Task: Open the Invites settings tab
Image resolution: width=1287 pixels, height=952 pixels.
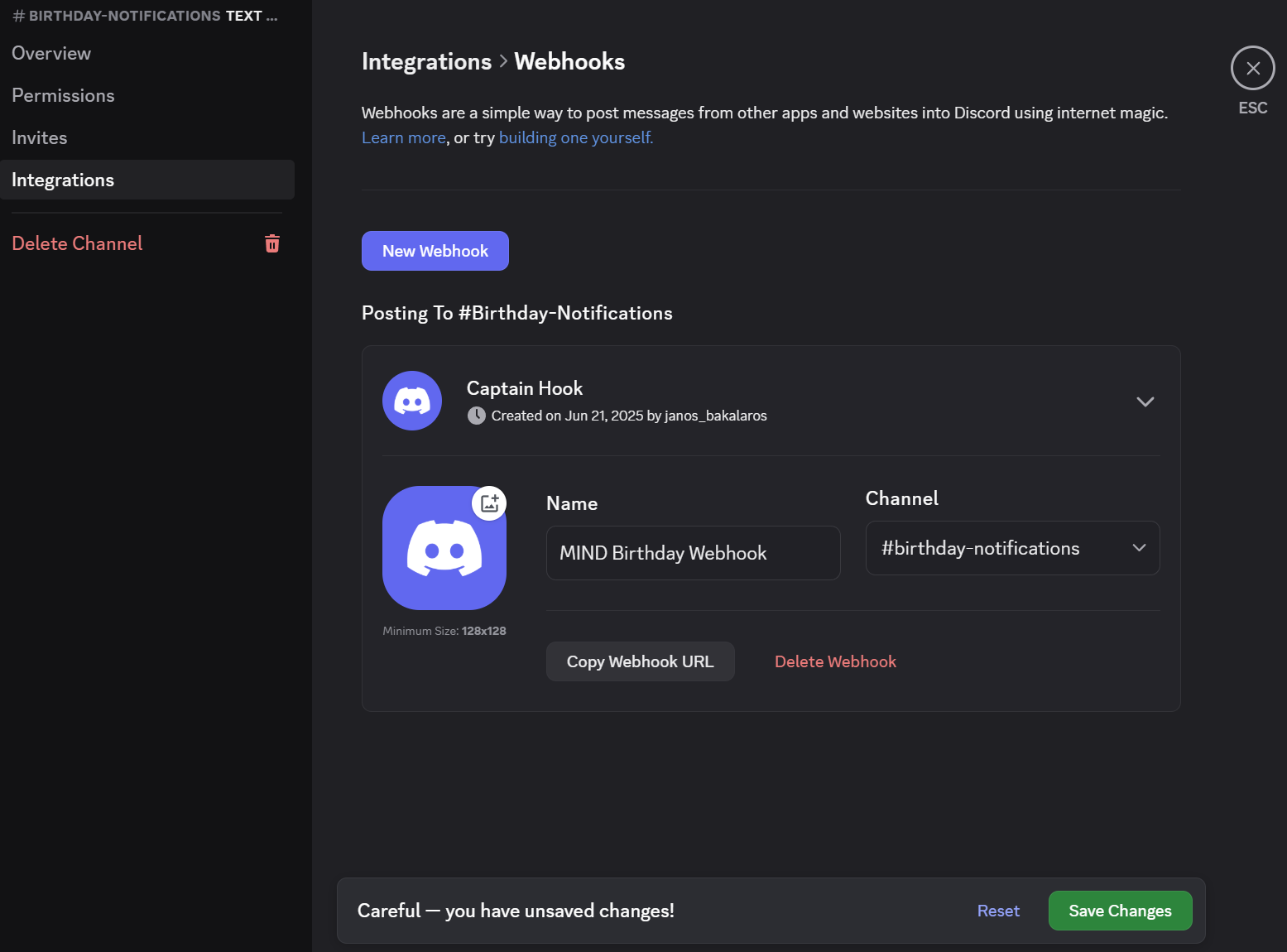Action: pyautogui.click(x=147, y=137)
